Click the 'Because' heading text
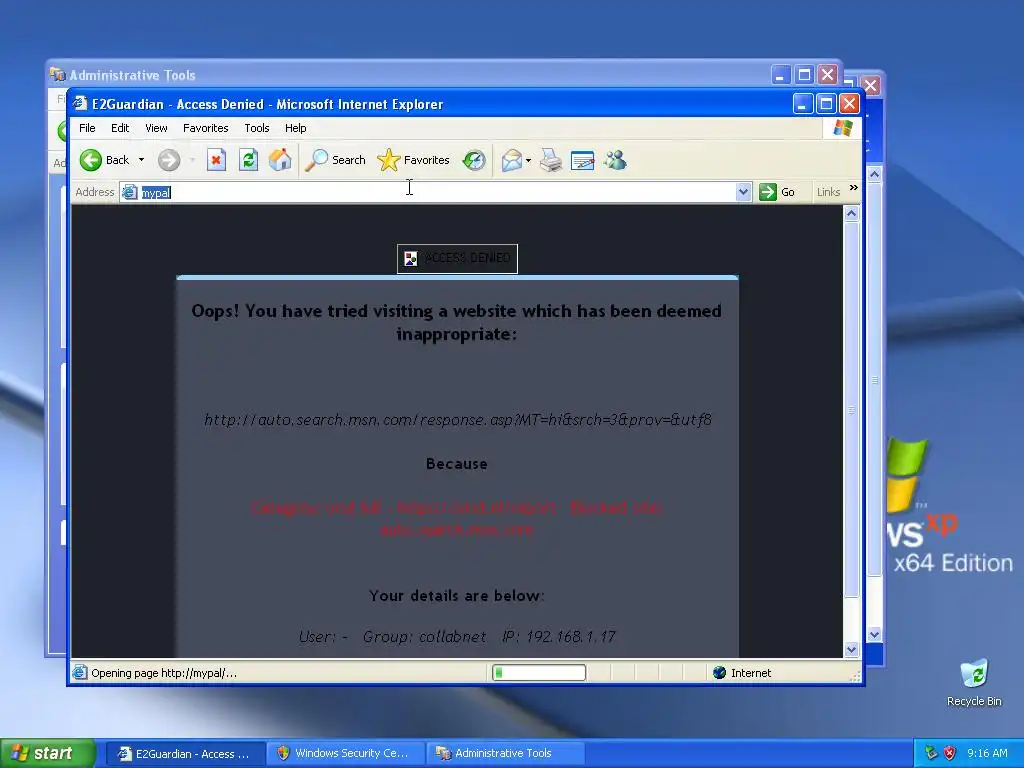The height and width of the screenshot is (768, 1024). tap(456, 464)
